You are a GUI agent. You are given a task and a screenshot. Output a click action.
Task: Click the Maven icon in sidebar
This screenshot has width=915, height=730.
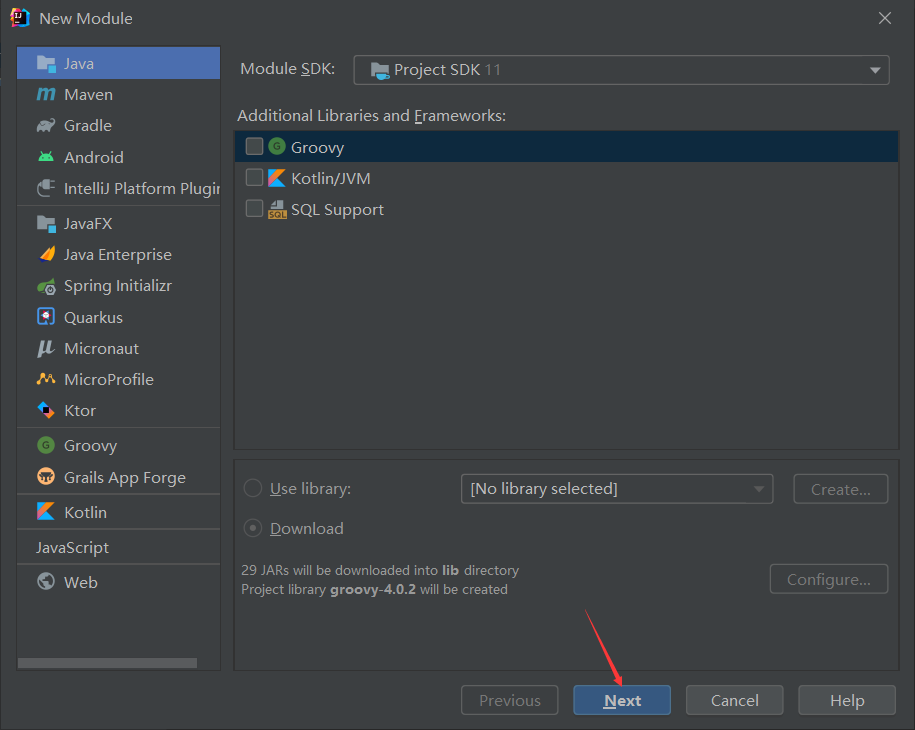coord(46,95)
